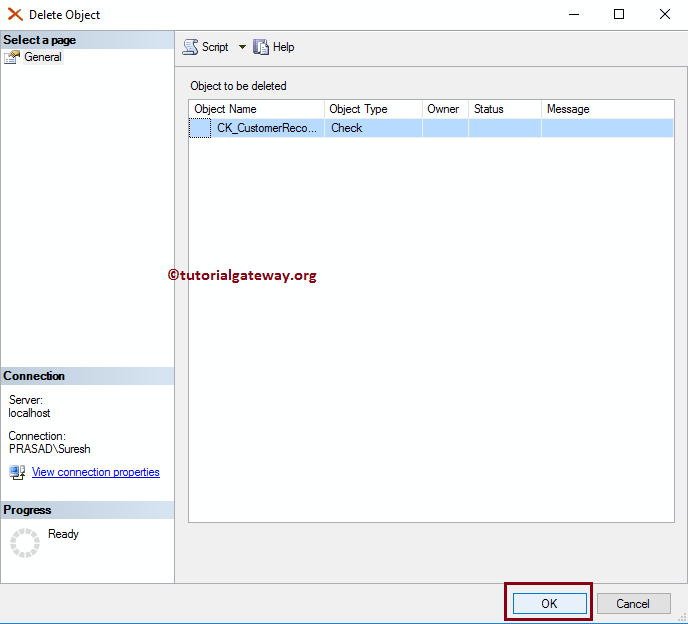The width and height of the screenshot is (688, 624).
Task: Click the View connection properties link
Action: (96, 472)
